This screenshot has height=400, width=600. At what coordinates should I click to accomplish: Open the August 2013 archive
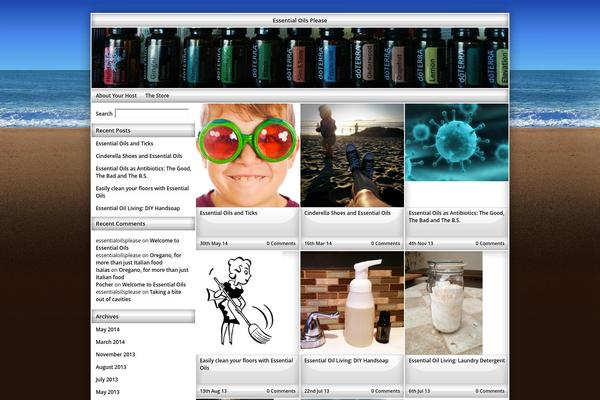click(x=111, y=367)
